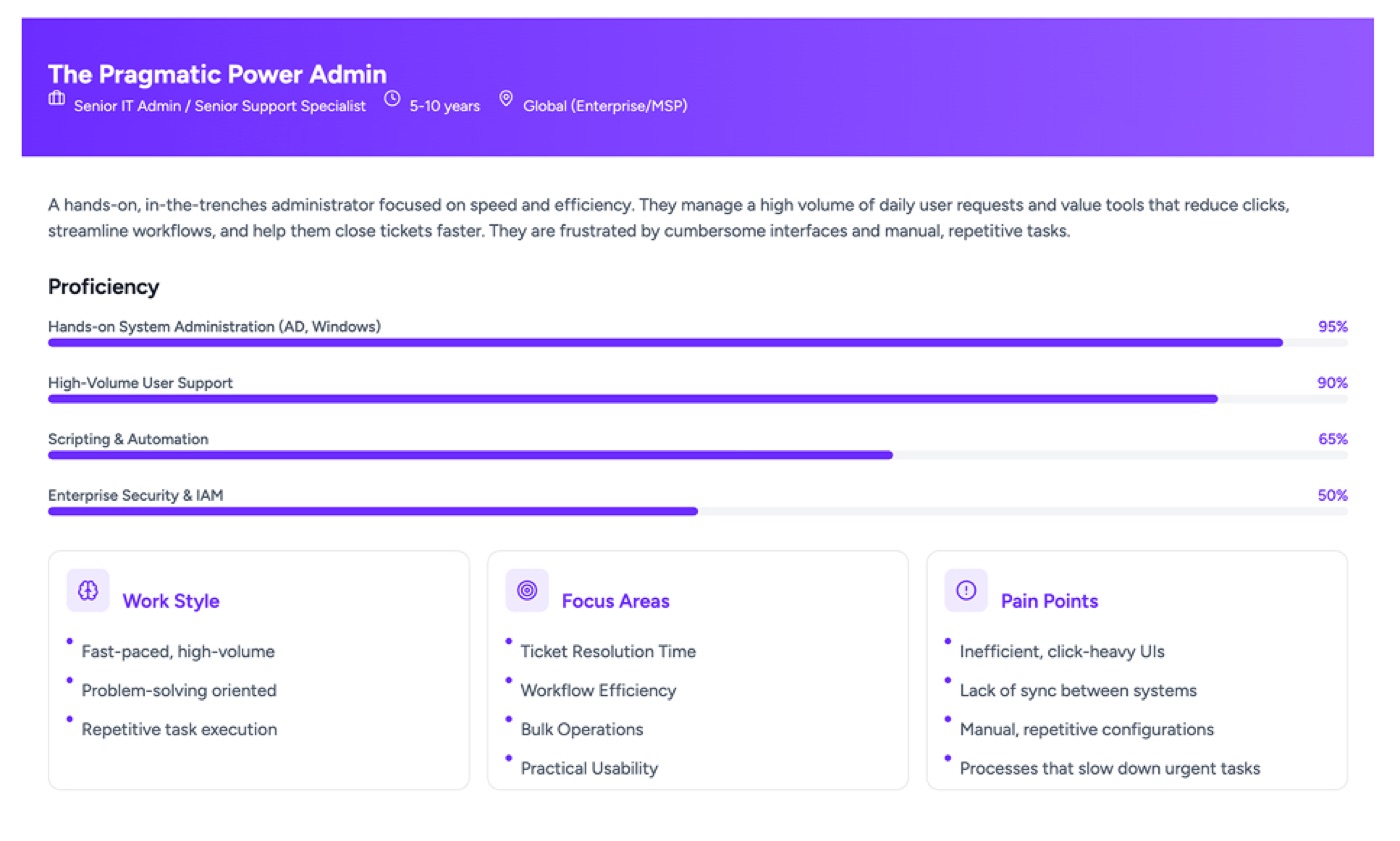Screen dimensions: 1400x841
Task: Click the Proficiency section heading
Action: [104, 287]
